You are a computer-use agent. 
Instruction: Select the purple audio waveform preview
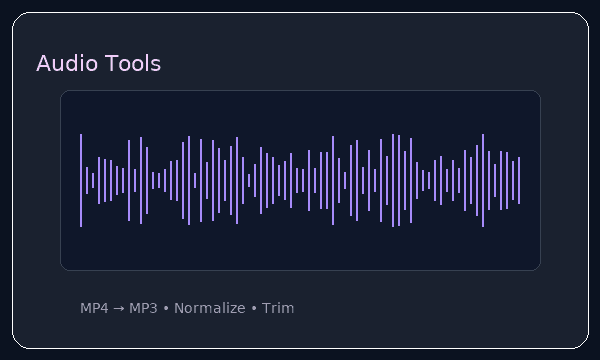pos(300,180)
